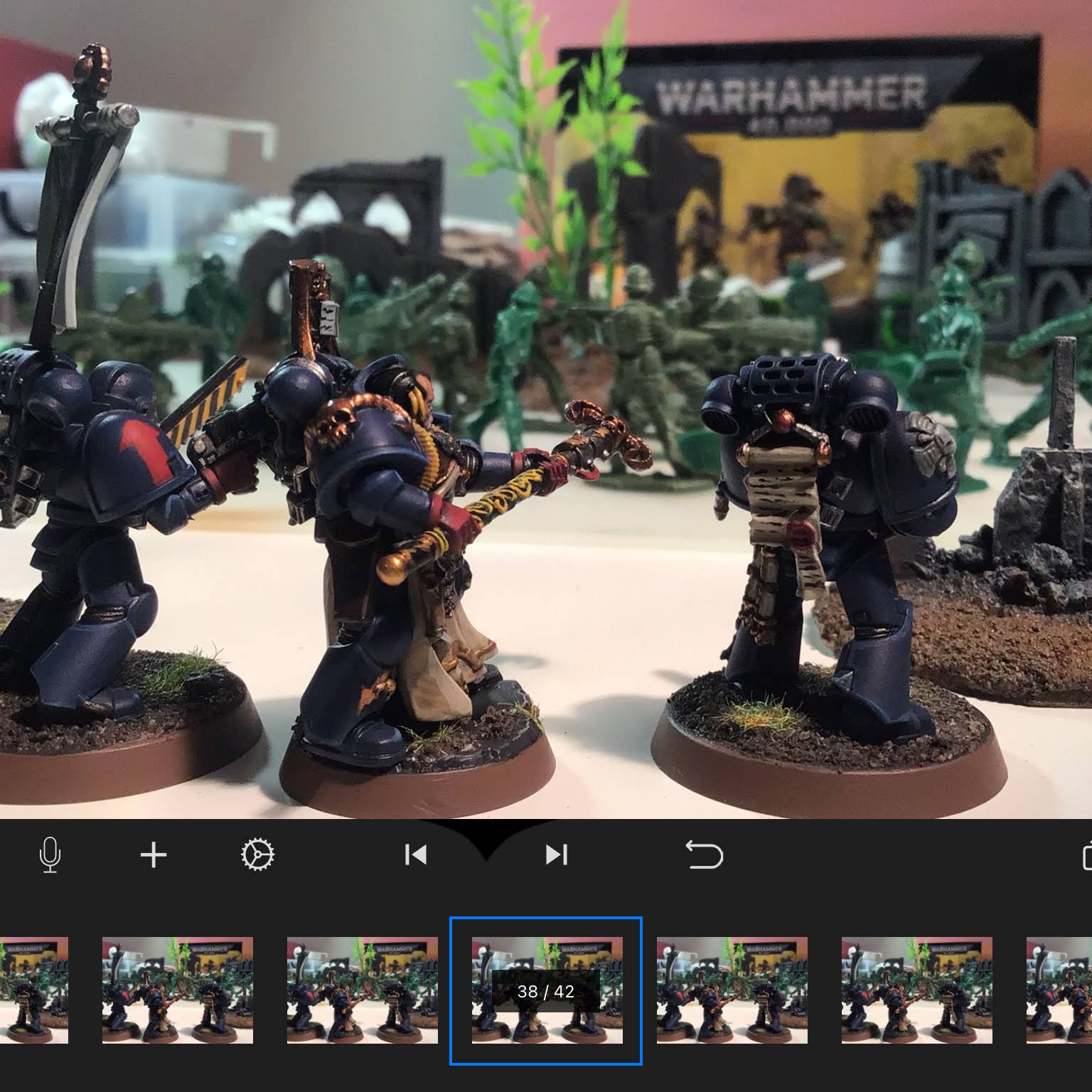Select the cut-off thumbnail at the timeline's right edge
Image resolution: width=1092 pixels, height=1092 pixels.
(1059, 990)
